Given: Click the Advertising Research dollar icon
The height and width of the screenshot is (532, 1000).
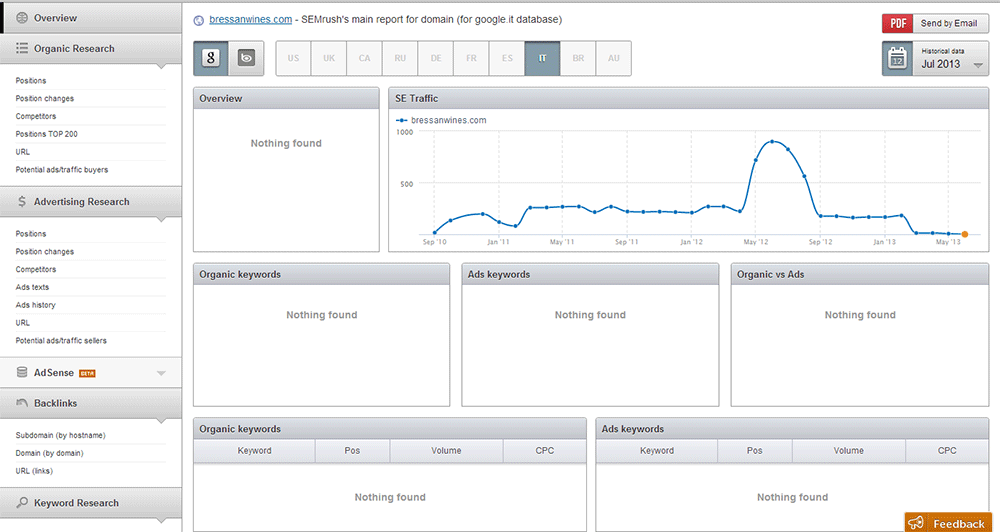Looking at the screenshot, I should click(22, 202).
